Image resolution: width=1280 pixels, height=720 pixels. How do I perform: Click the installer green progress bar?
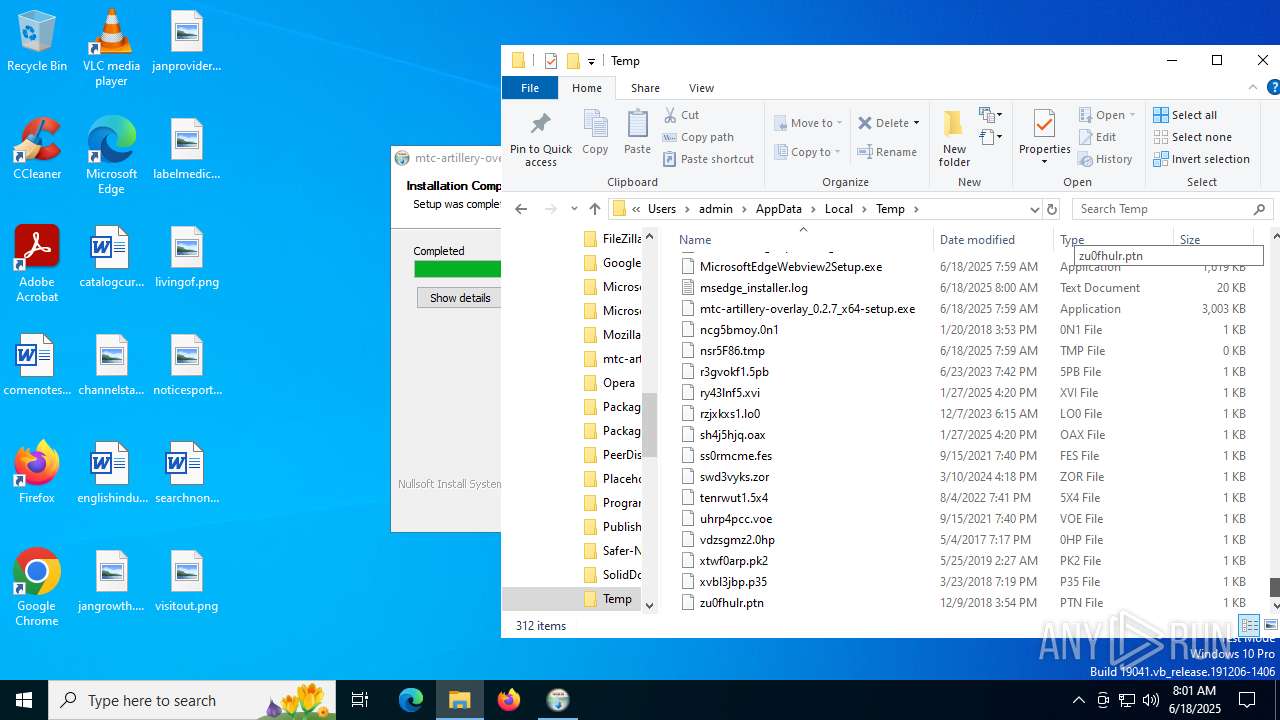pos(458,269)
